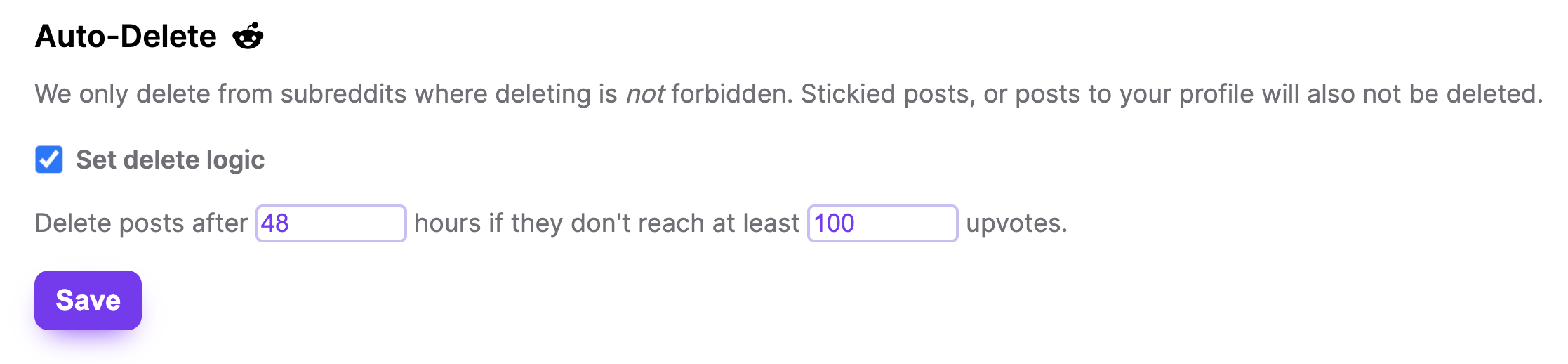Focus the upvotes input showing 100
This screenshot has height=364, width=1568.
tap(882, 223)
